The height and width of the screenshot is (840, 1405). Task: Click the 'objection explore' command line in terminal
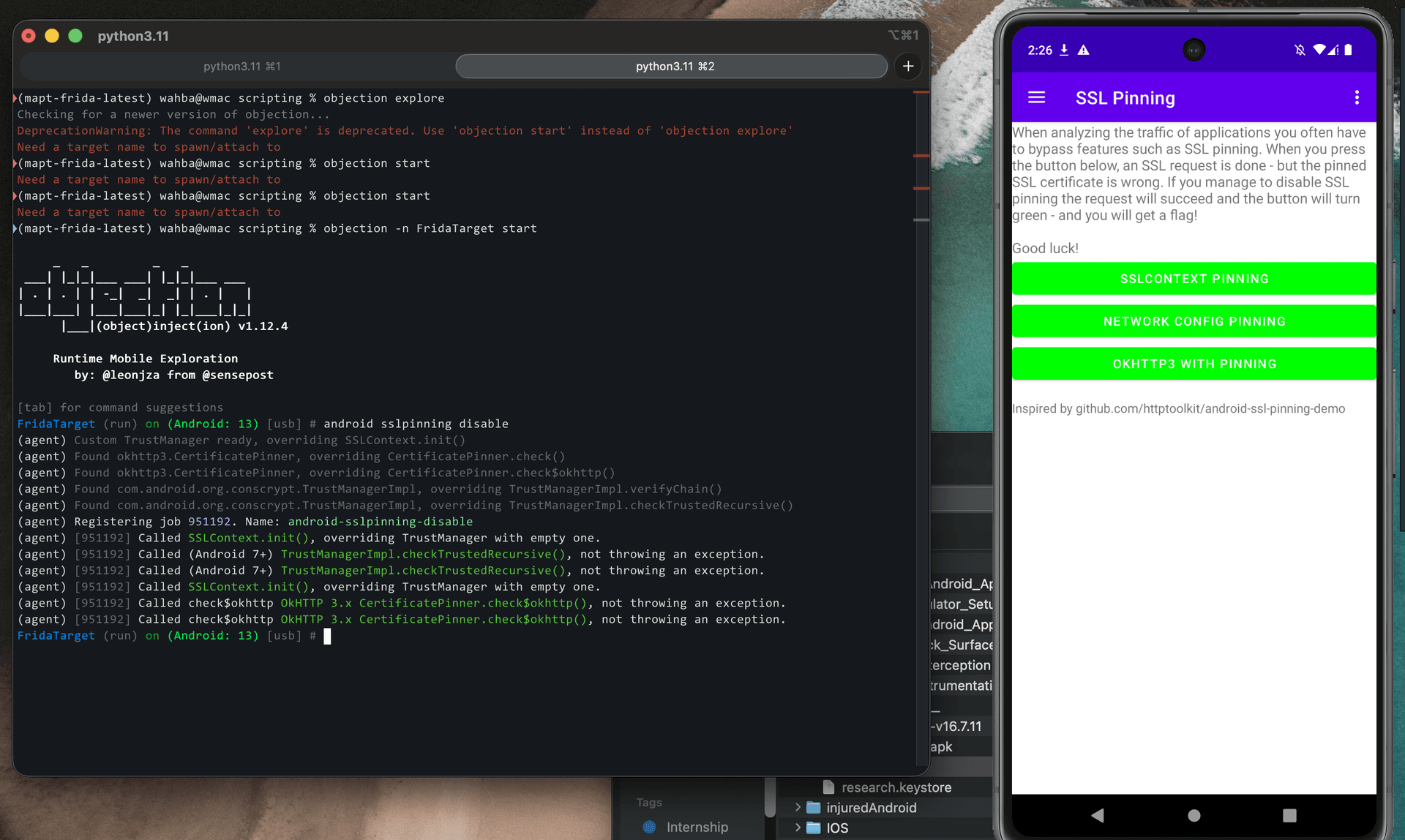coord(383,98)
